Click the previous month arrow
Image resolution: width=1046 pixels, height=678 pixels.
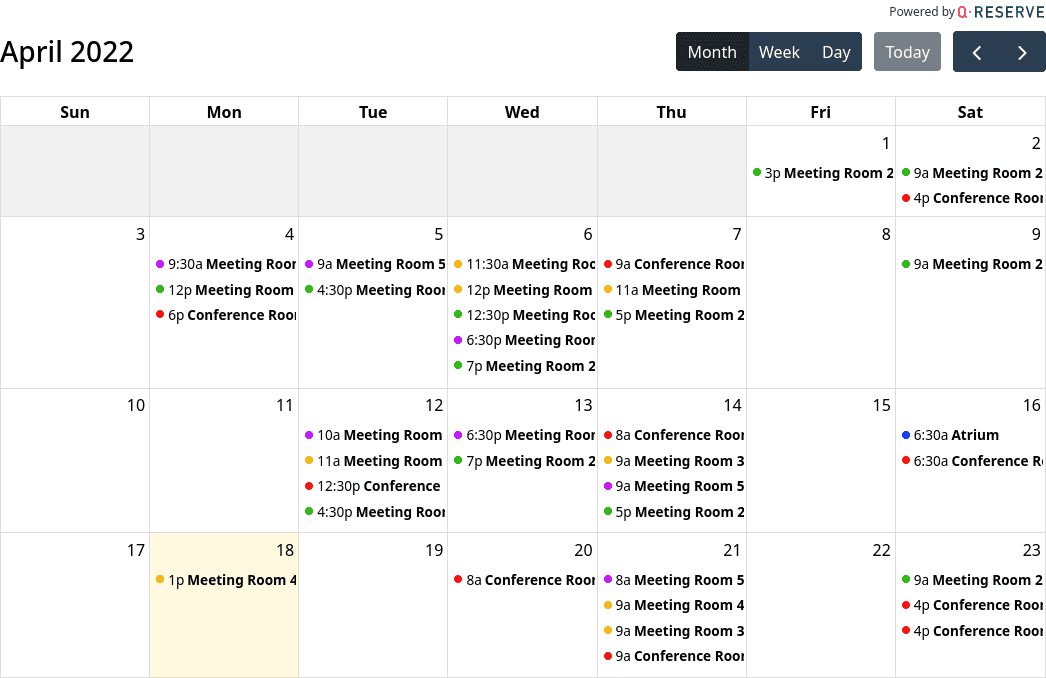pos(976,51)
